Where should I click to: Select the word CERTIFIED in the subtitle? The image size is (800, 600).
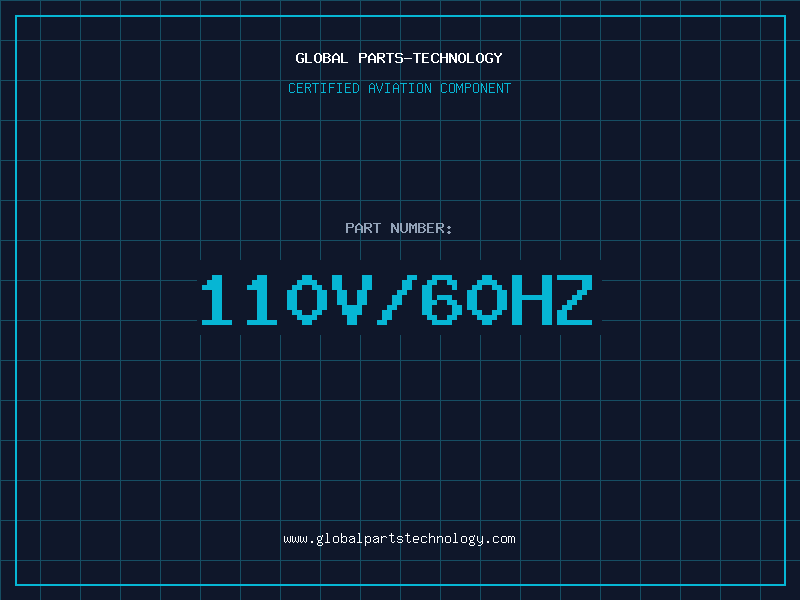(x=324, y=88)
